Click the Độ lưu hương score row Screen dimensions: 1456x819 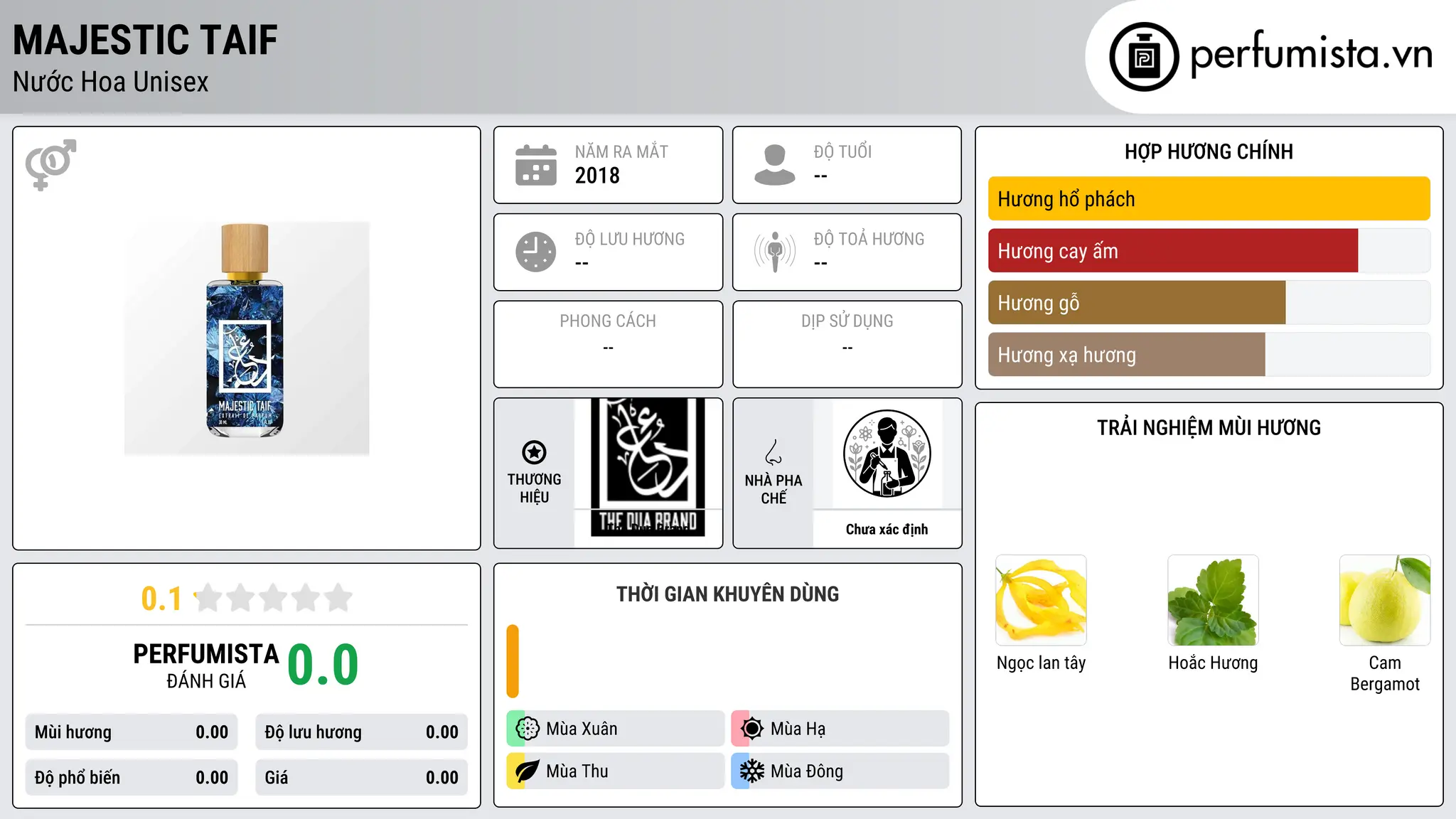[x=361, y=732]
